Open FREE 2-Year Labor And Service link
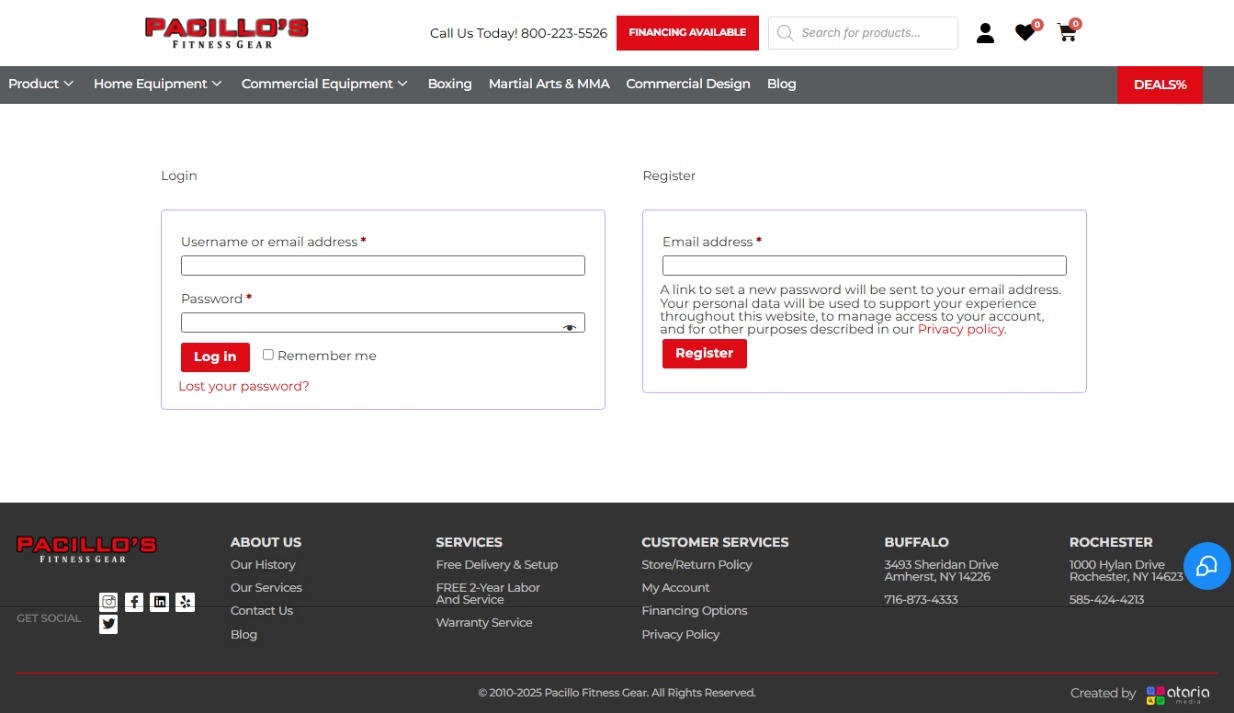 click(488, 594)
